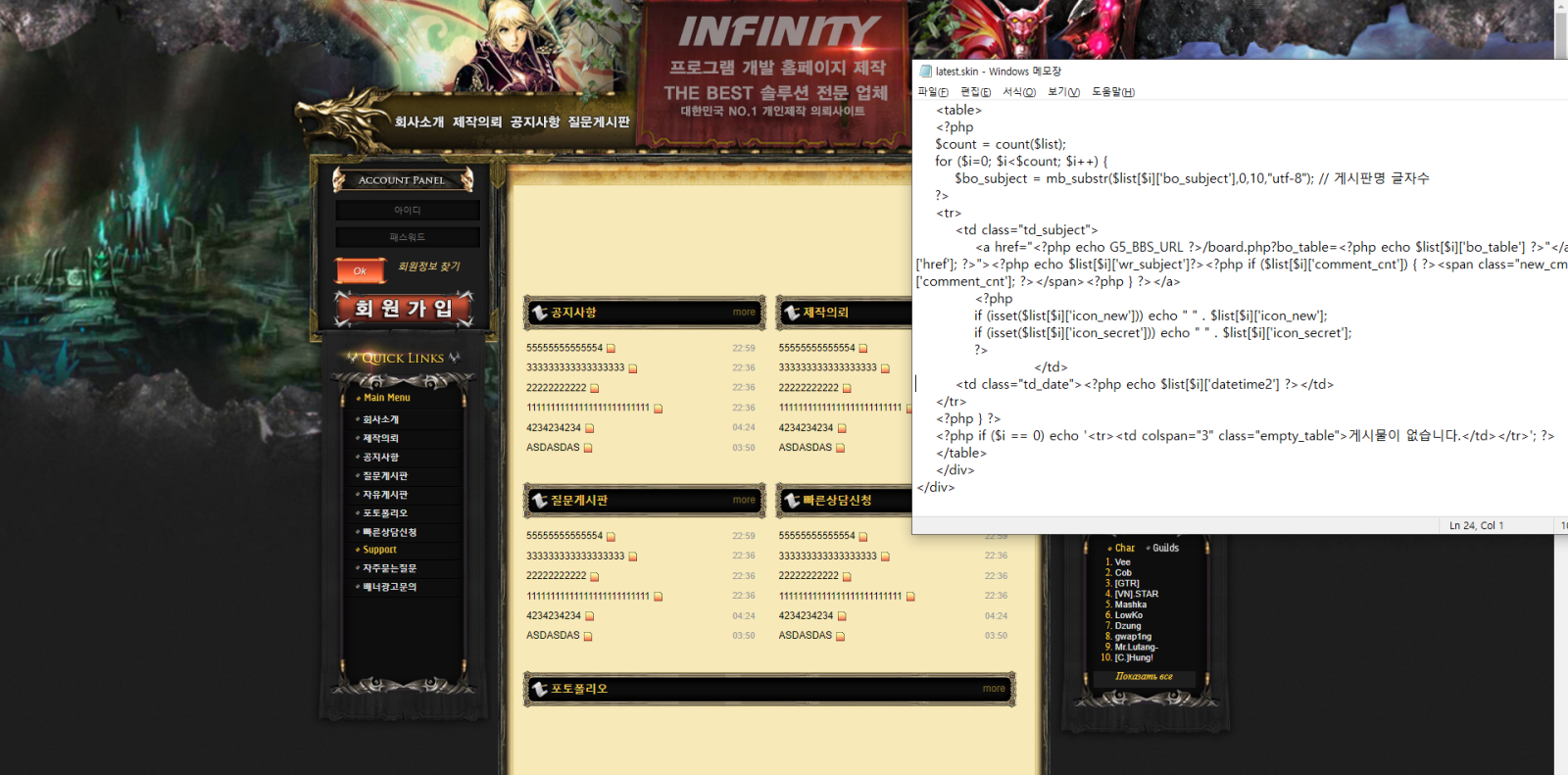Viewport: 1568px width, 775px height.
Task: Click the 회원가입 sign-up button
Action: [x=404, y=309]
